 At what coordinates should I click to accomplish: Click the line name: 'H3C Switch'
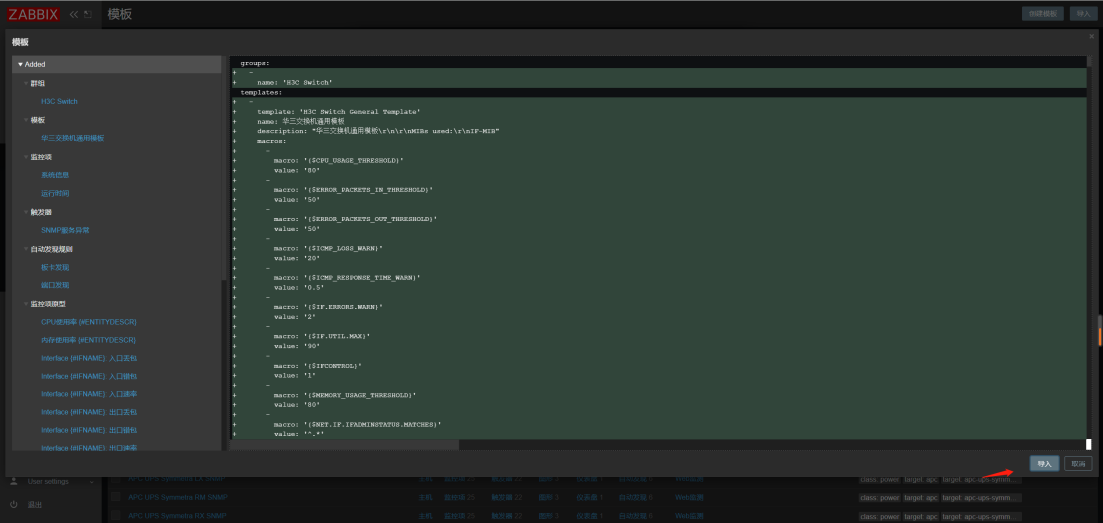coord(295,82)
